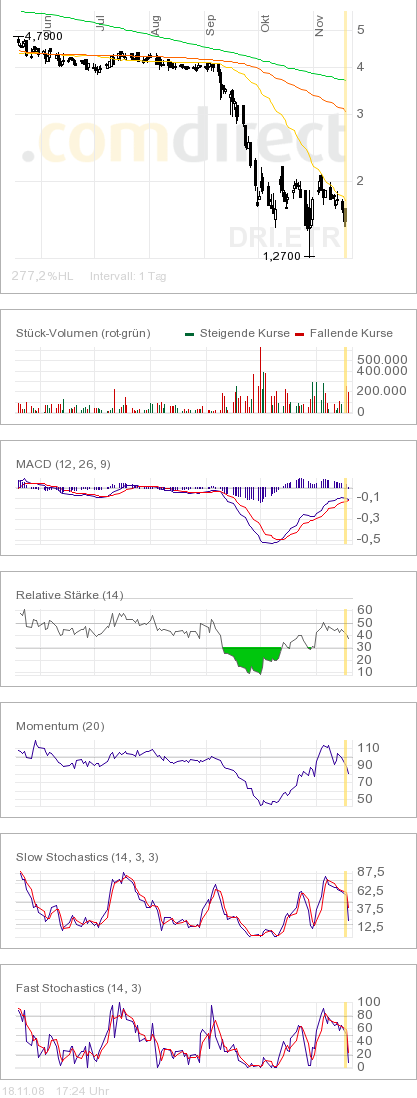This screenshot has height=1098, width=417.
Task: Click the Intervall: 1 Tag label
Action: click(x=128, y=276)
